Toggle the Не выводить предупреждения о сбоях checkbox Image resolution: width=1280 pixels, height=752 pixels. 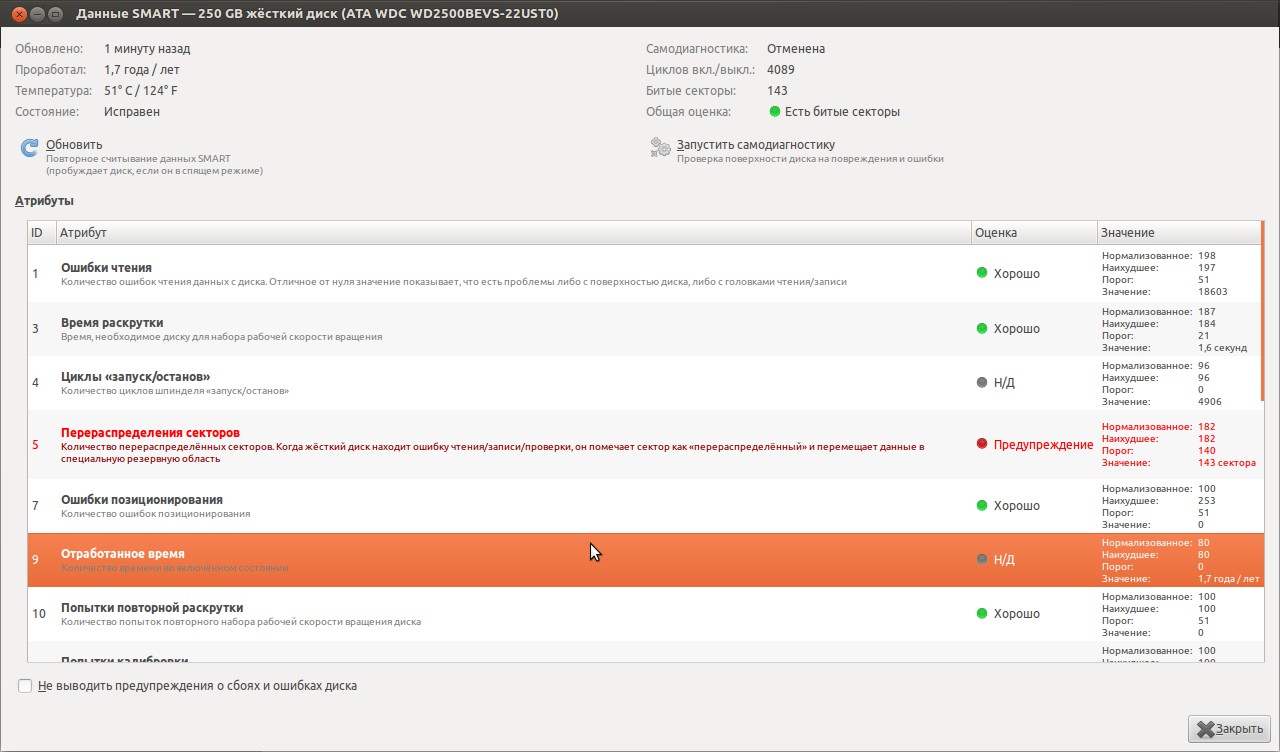(x=25, y=686)
